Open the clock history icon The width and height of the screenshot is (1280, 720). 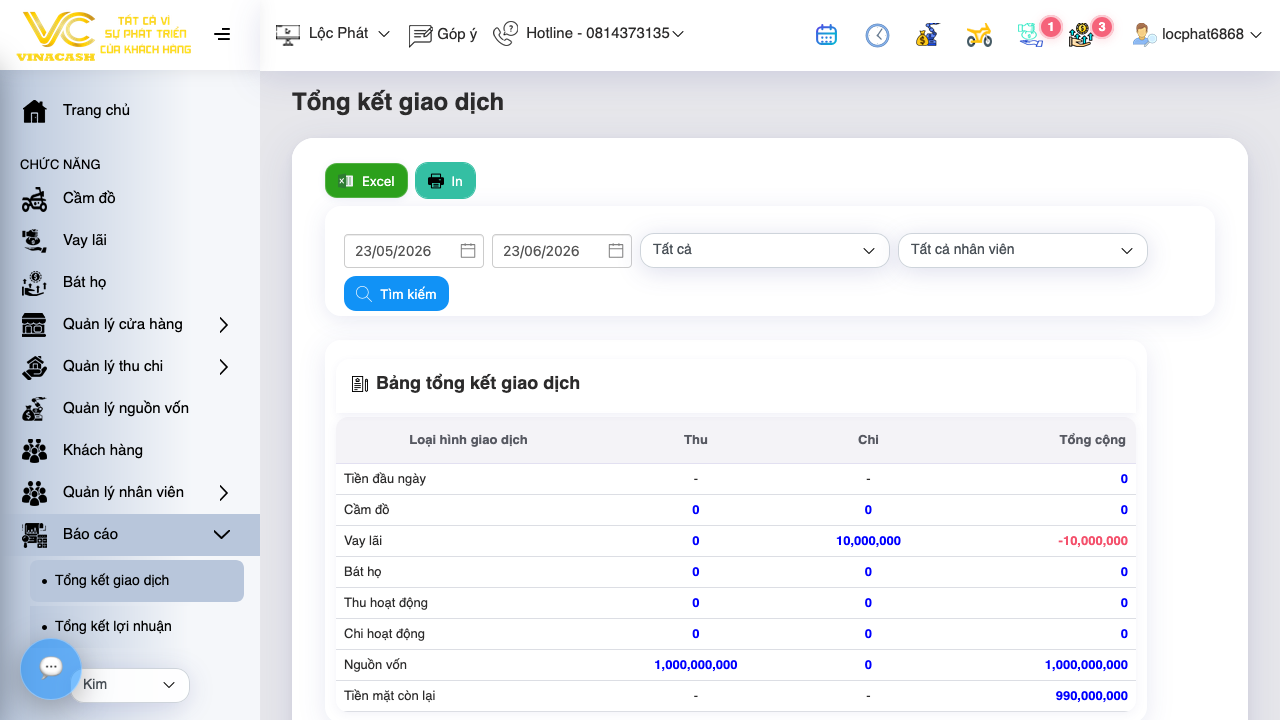877,35
